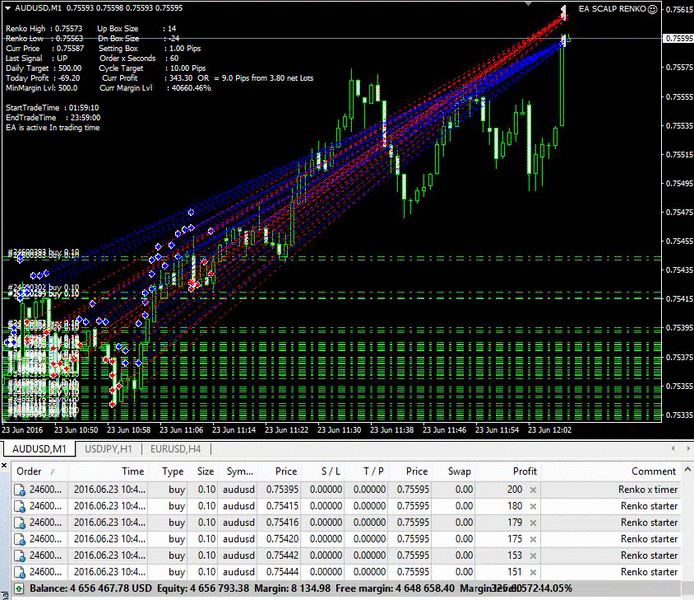Click the order icon for the 0.75444 buy
The height and width of the screenshot is (600, 694).
20,572
